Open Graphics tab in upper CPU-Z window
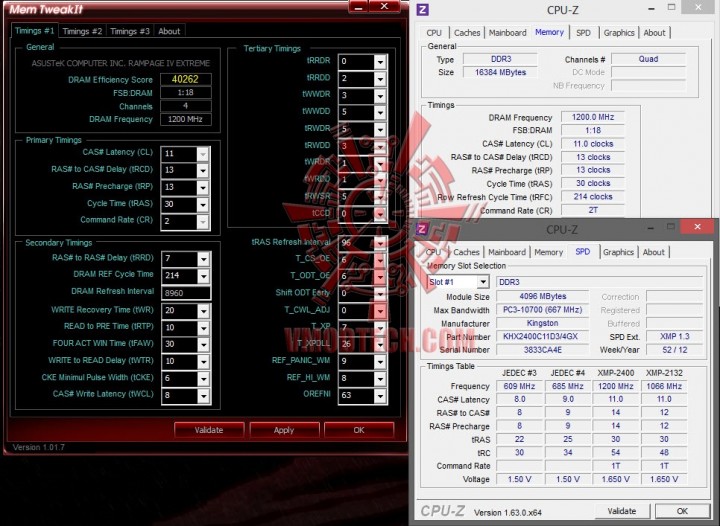Image resolution: width=720 pixels, height=526 pixels. coord(619,33)
